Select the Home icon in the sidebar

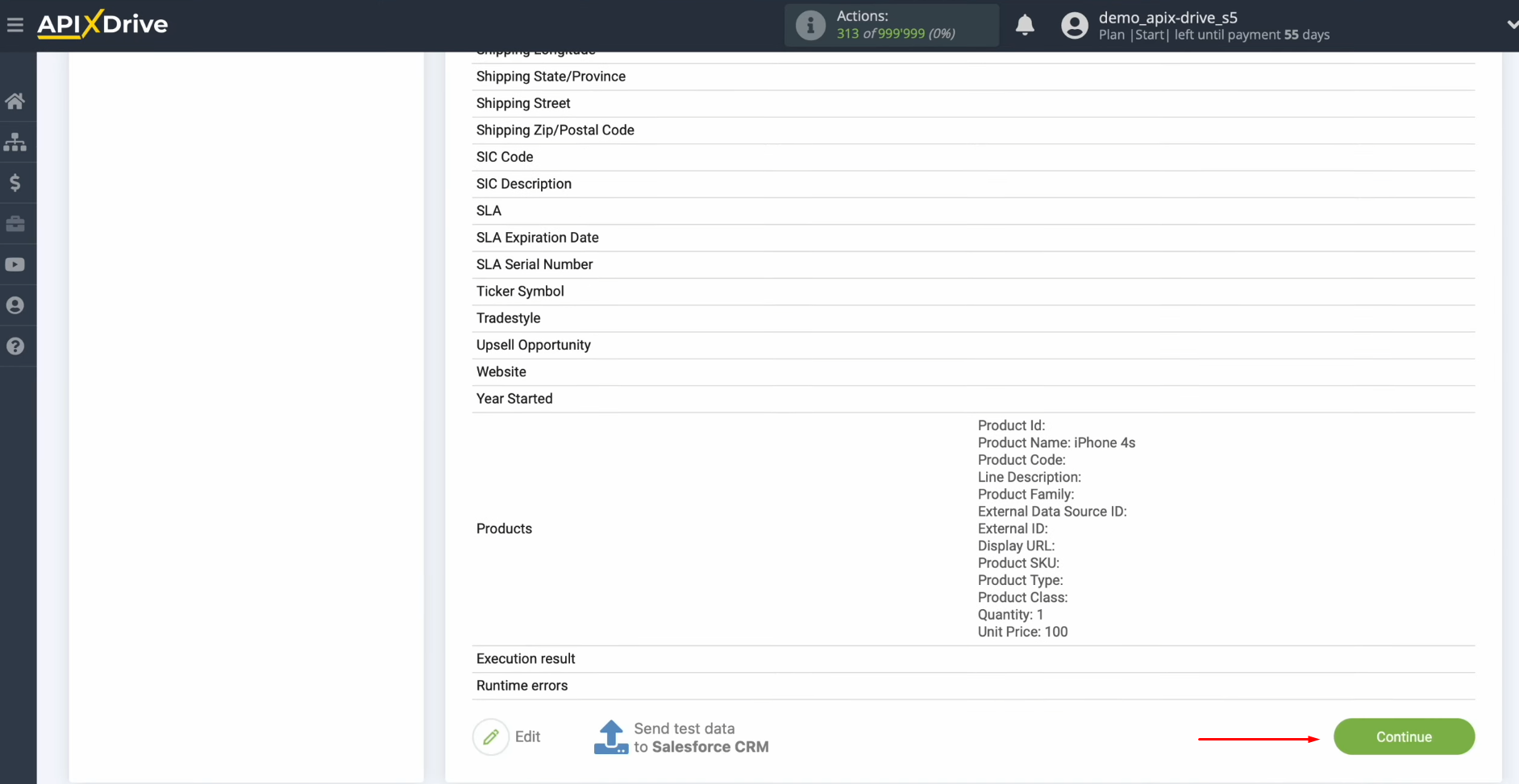click(16, 100)
